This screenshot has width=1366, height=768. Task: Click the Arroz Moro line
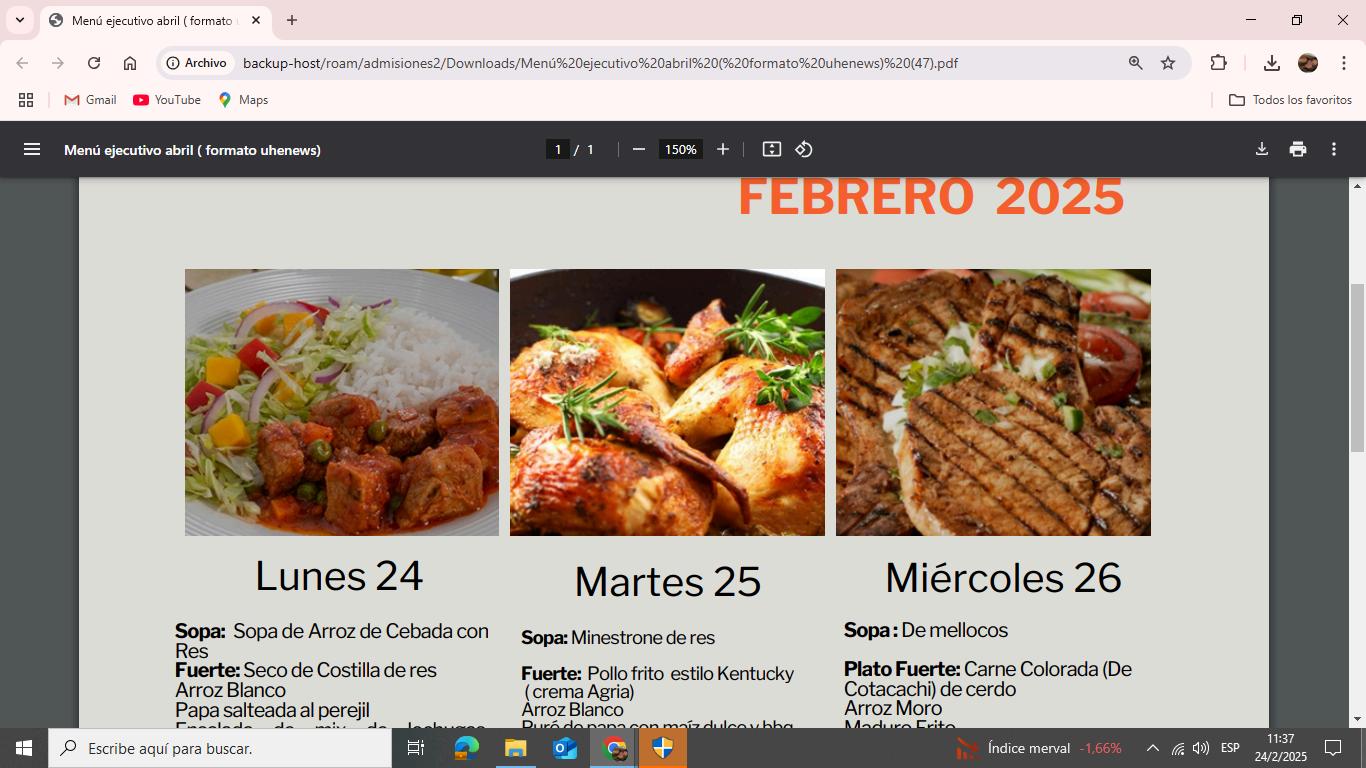pyautogui.click(x=893, y=708)
